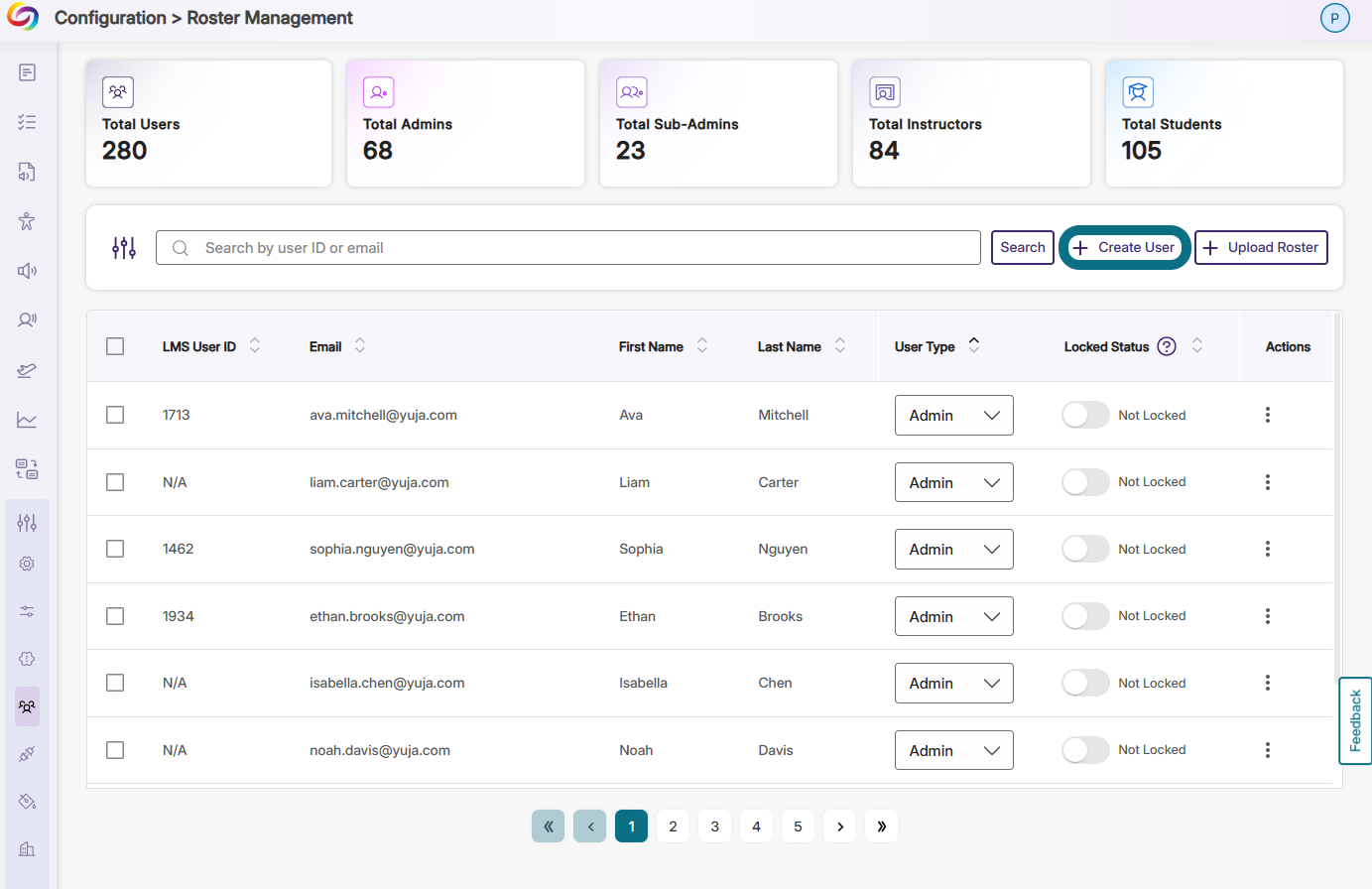
Task: Open actions menu for liam.carter@yuja.com
Action: [1268, 482]
